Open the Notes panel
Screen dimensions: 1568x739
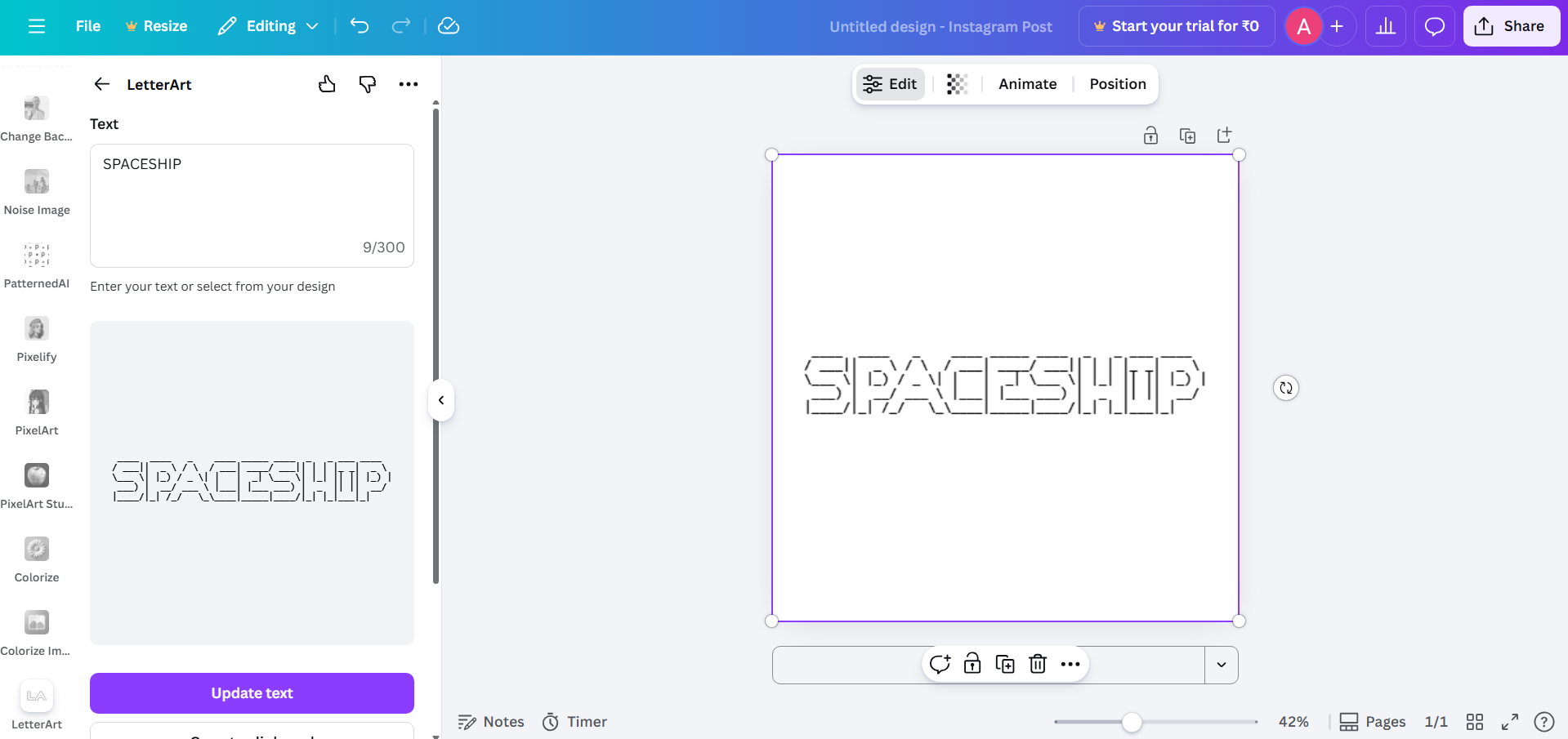[491, 722]
